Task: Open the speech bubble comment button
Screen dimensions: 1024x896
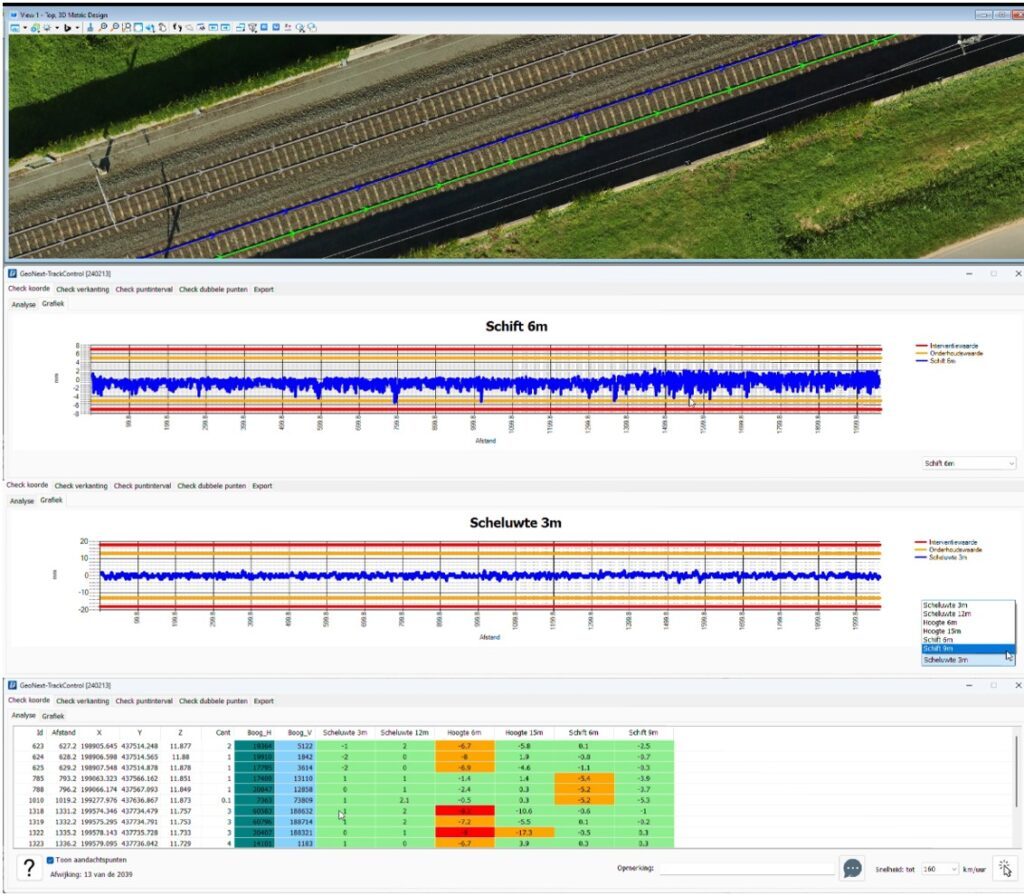Action: click(852, 868)
